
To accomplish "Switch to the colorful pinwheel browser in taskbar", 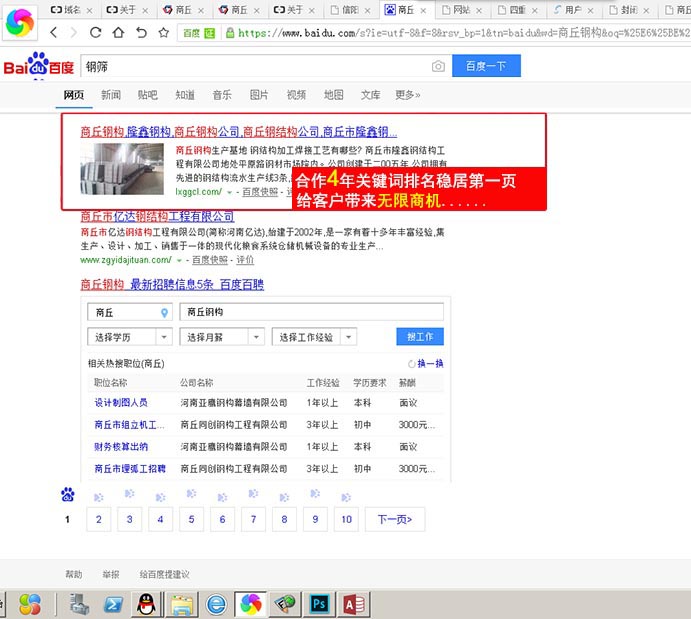I will pyautogui.click(x=251, y=604).
